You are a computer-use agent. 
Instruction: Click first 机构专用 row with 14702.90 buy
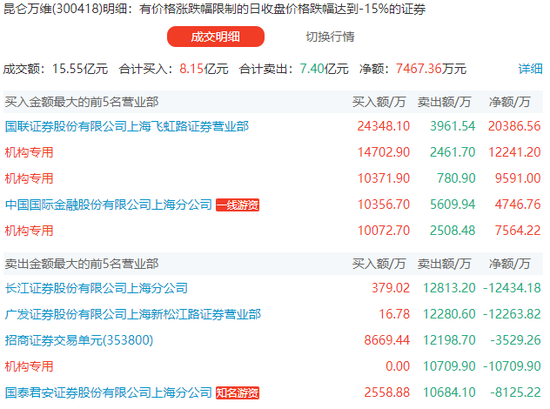(273, 152)
